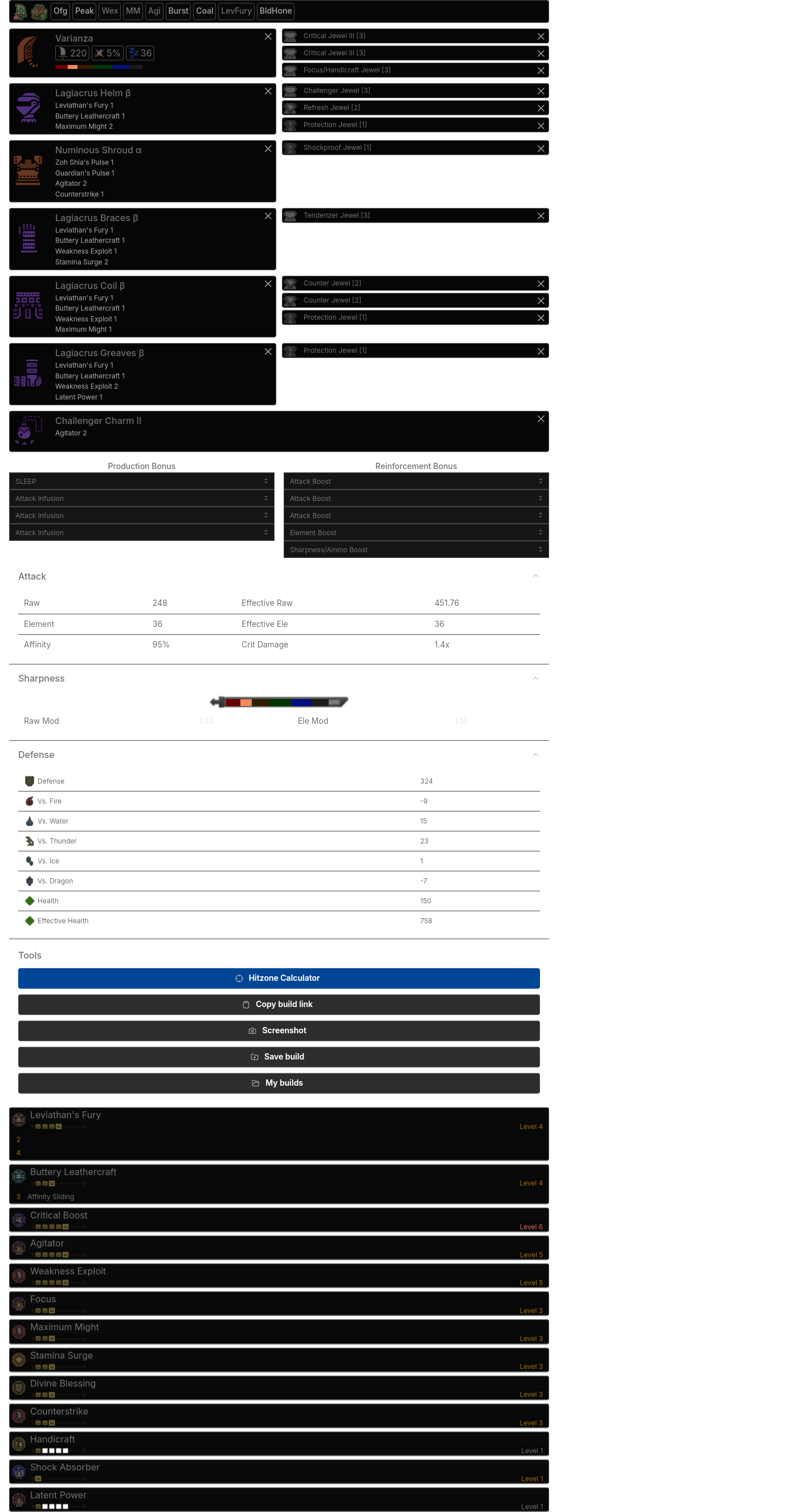Click Copy build link button
This screenshot has height=1512, width=802.
pyautogui.click(x=279, y=1004)
